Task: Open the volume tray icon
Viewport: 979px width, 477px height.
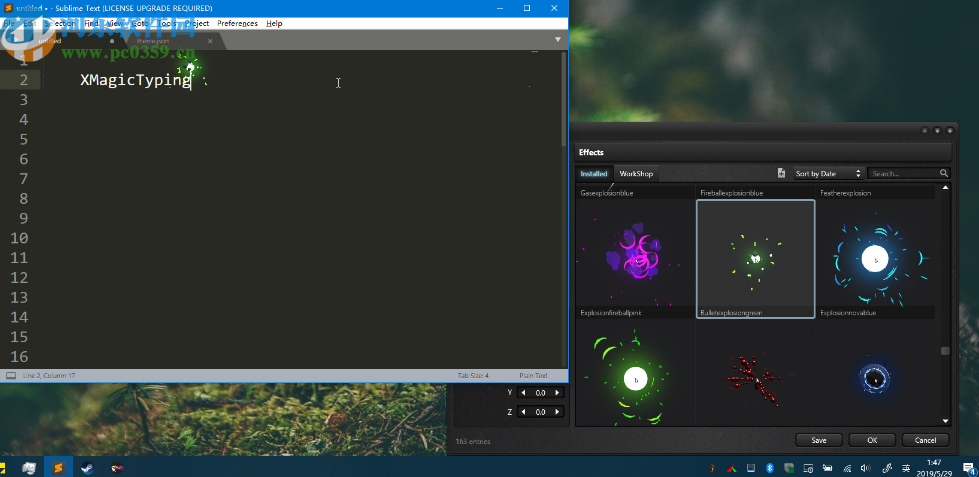Action: [x=865, y=468]
